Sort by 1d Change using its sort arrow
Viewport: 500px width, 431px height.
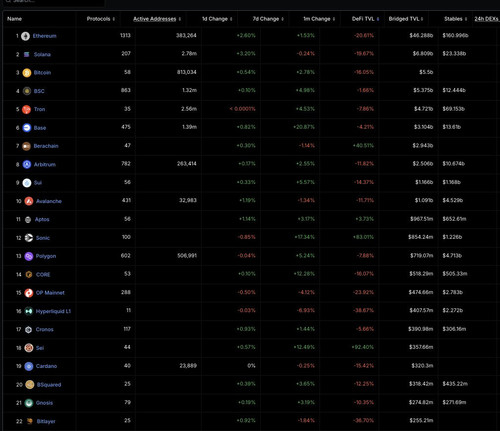tap(231, 19)
